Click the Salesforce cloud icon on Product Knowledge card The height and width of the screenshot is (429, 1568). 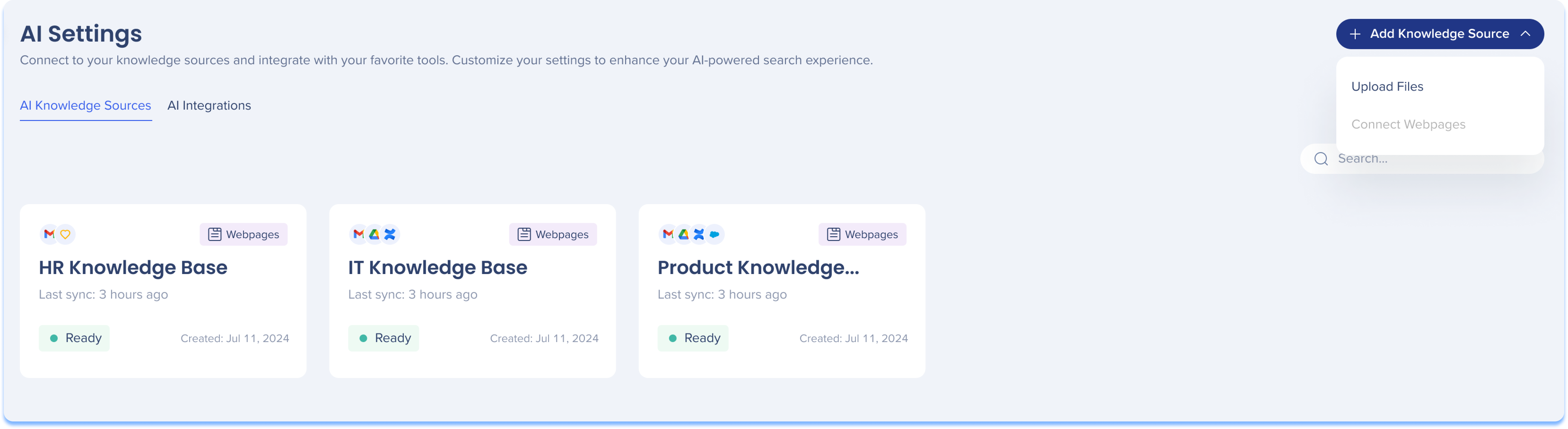pyautogui.click(x=715, y=234)
